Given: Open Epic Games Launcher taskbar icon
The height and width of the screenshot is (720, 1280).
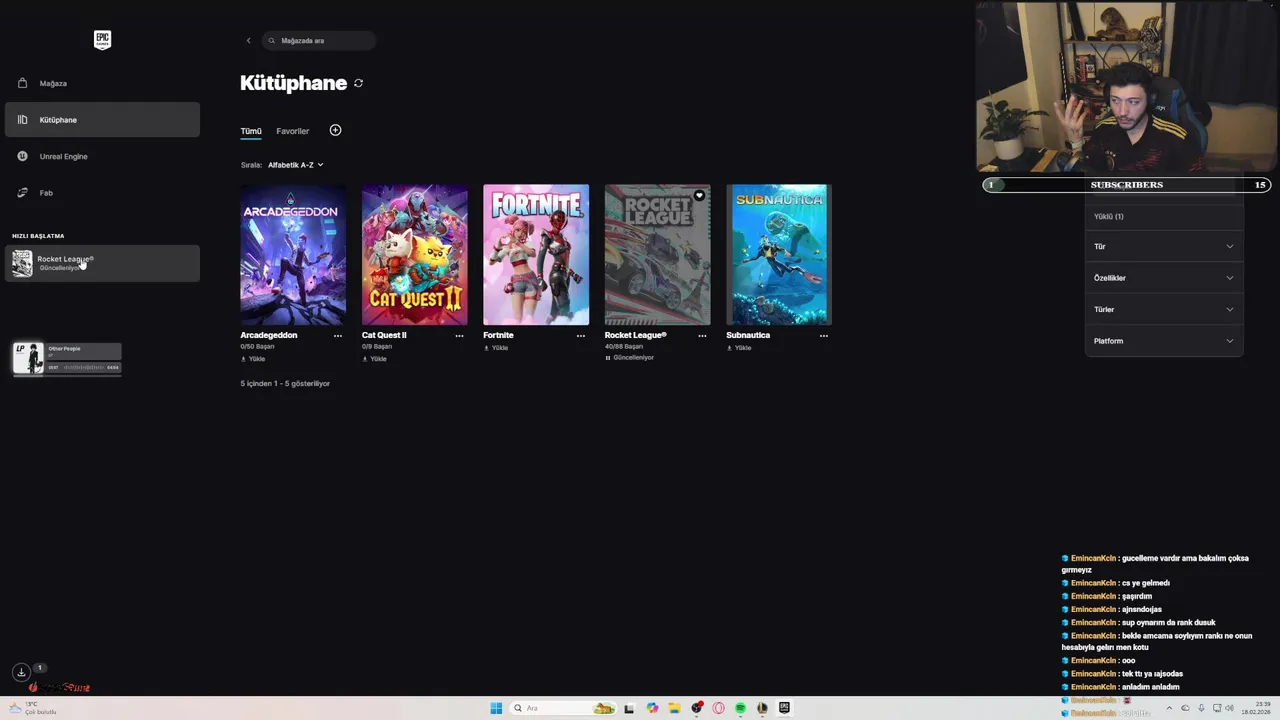Looking at the screenshot, I should 784,708.
